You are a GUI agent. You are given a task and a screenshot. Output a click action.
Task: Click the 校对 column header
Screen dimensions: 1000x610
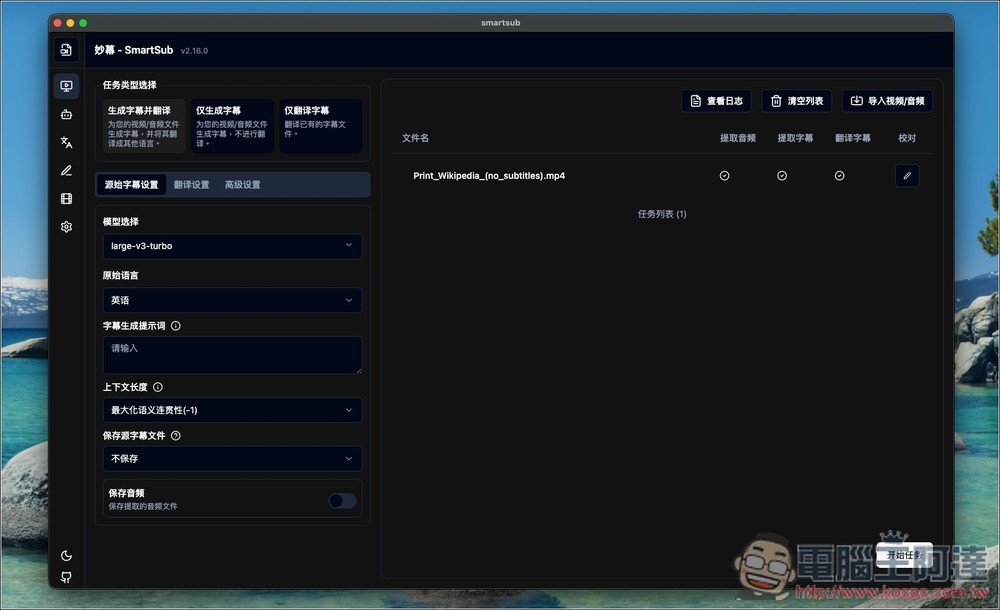click(907, 138)
